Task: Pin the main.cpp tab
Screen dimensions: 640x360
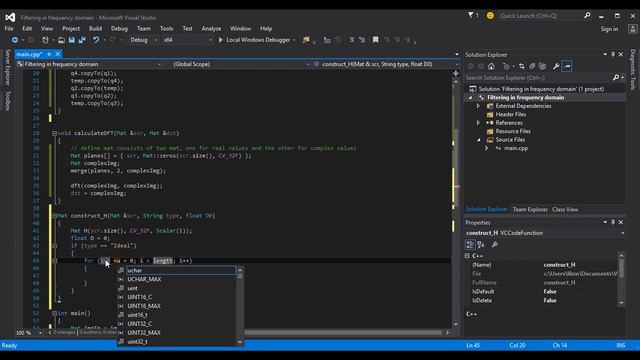Action: click(x=49, y=54)
